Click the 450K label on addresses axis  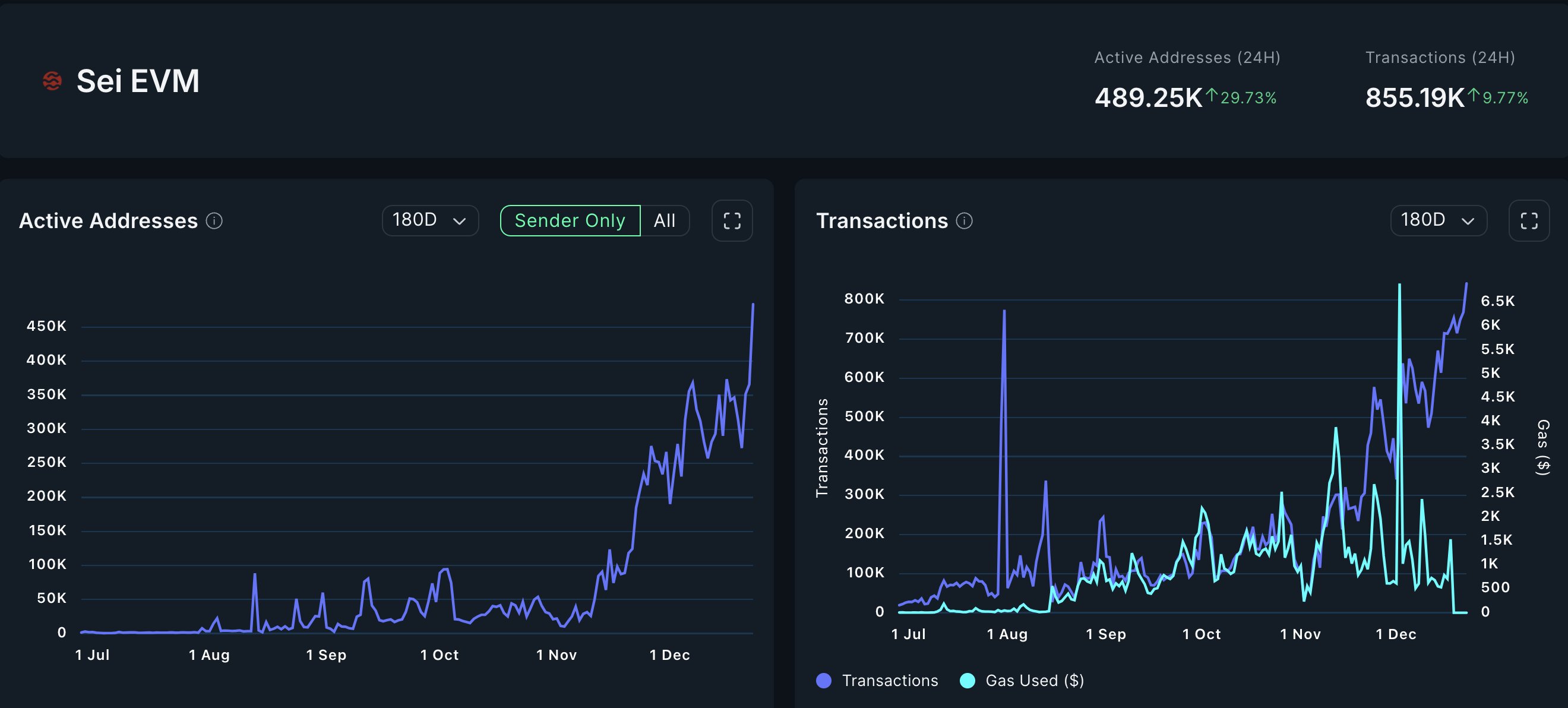coord(46,325)
